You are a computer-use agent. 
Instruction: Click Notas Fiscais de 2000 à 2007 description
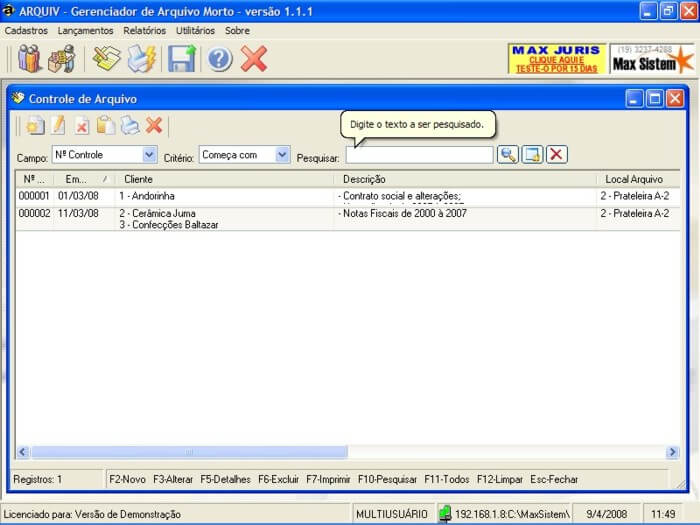click(x=402, y=213)
